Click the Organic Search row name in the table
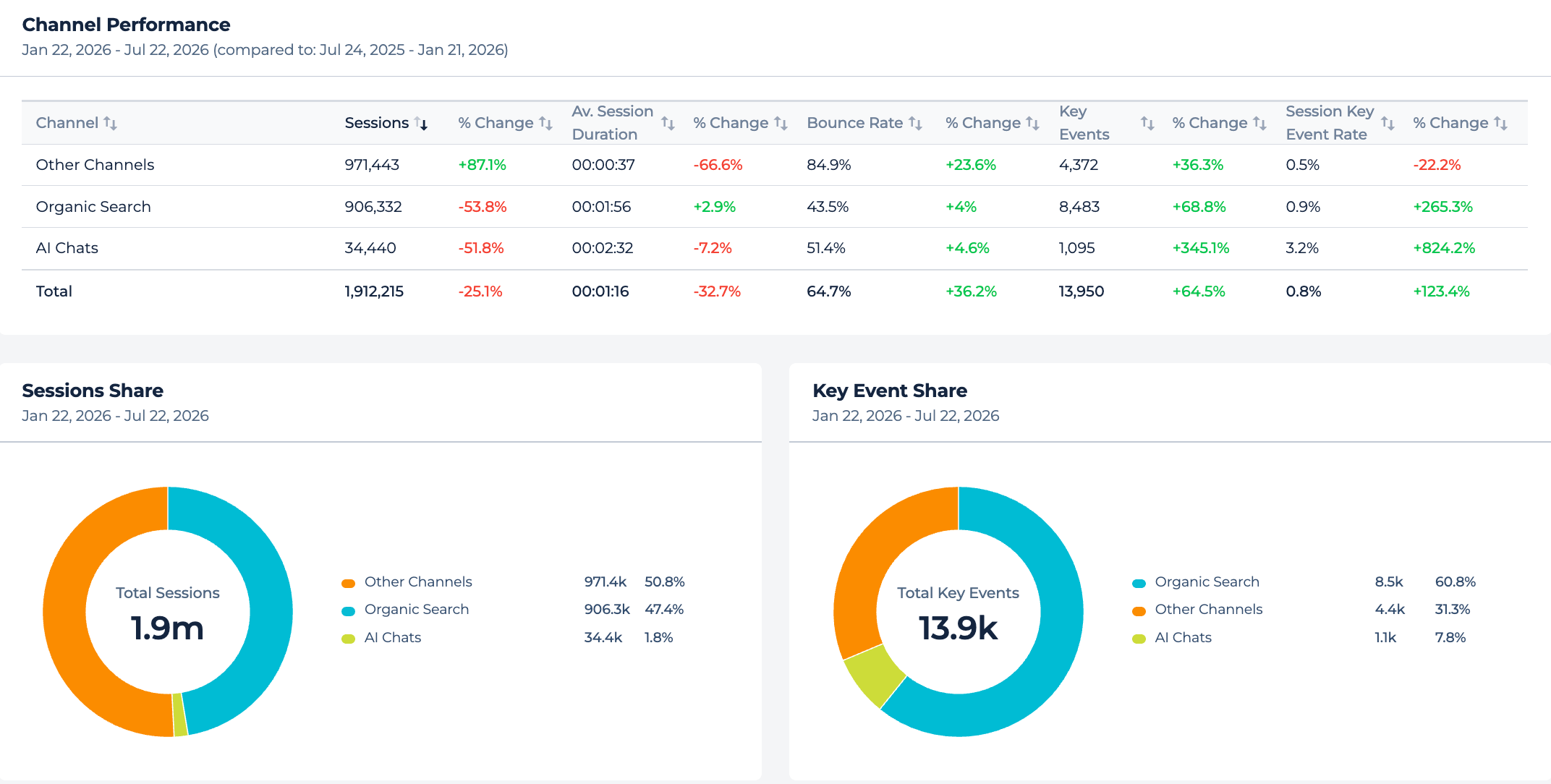This screenshot has width=1551, height=784. pyautogui.click(x=93, y=207)
